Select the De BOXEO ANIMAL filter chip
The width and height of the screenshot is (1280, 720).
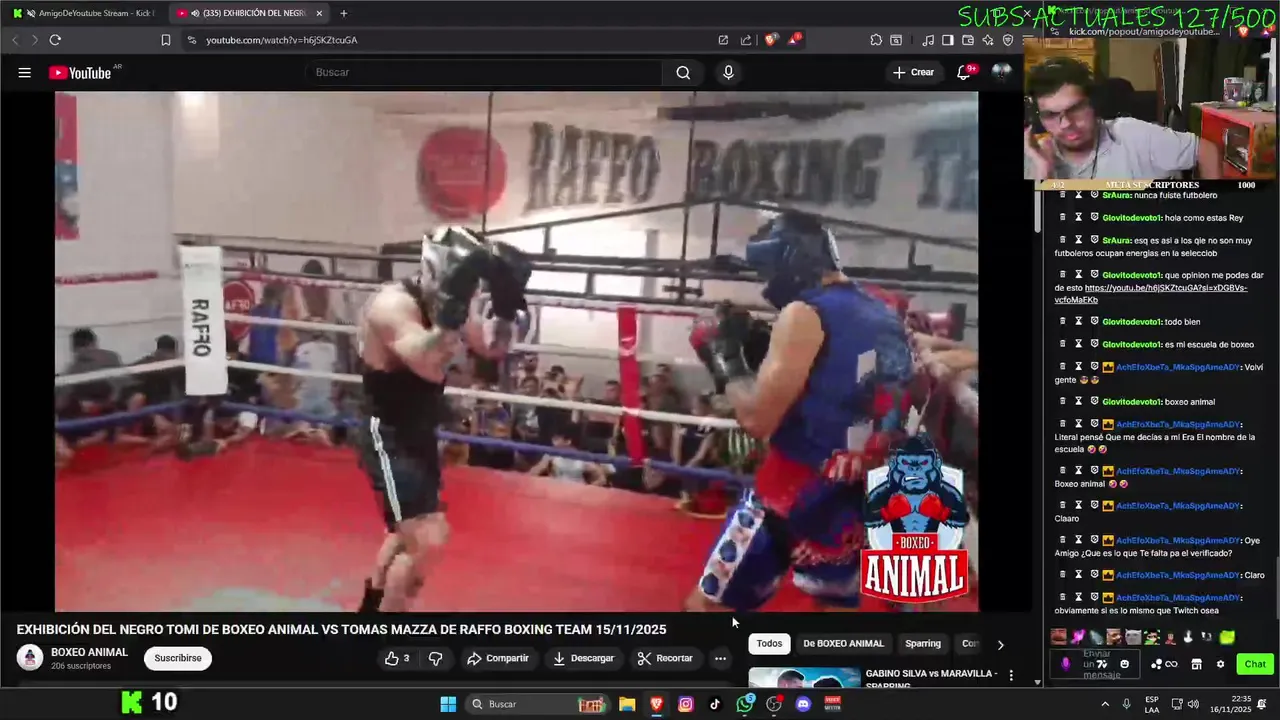pos(843,643)
